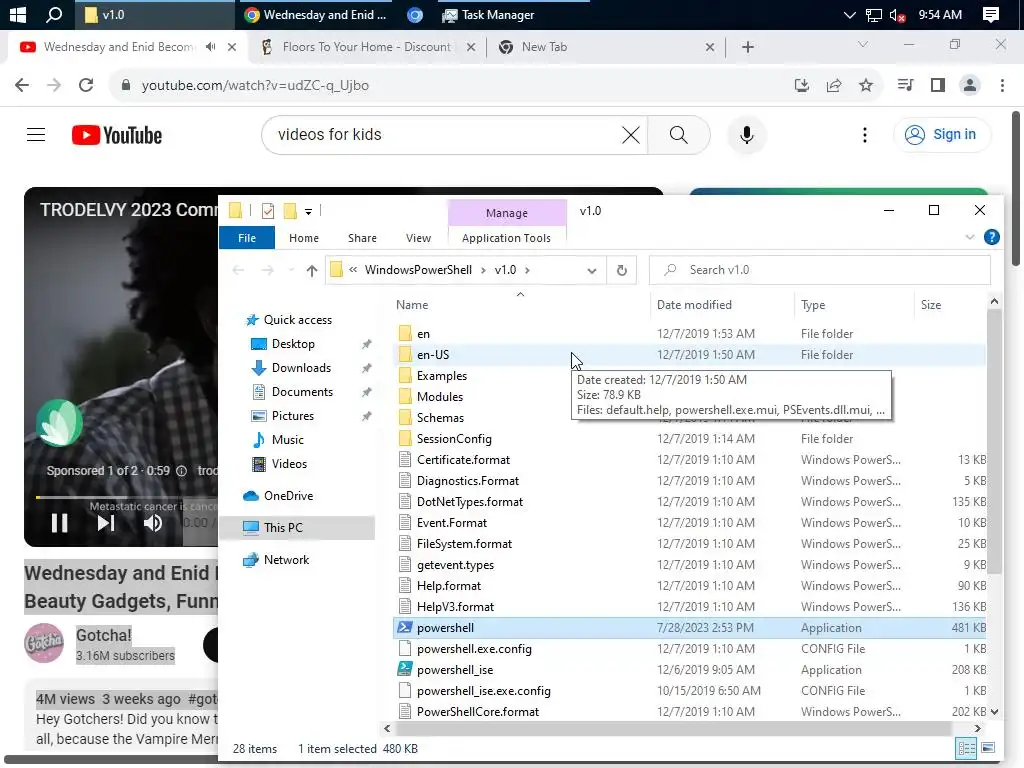Go back in Chrome history
The width and height of the screenshot is (1024, 768).
click(x=22, y=86)
